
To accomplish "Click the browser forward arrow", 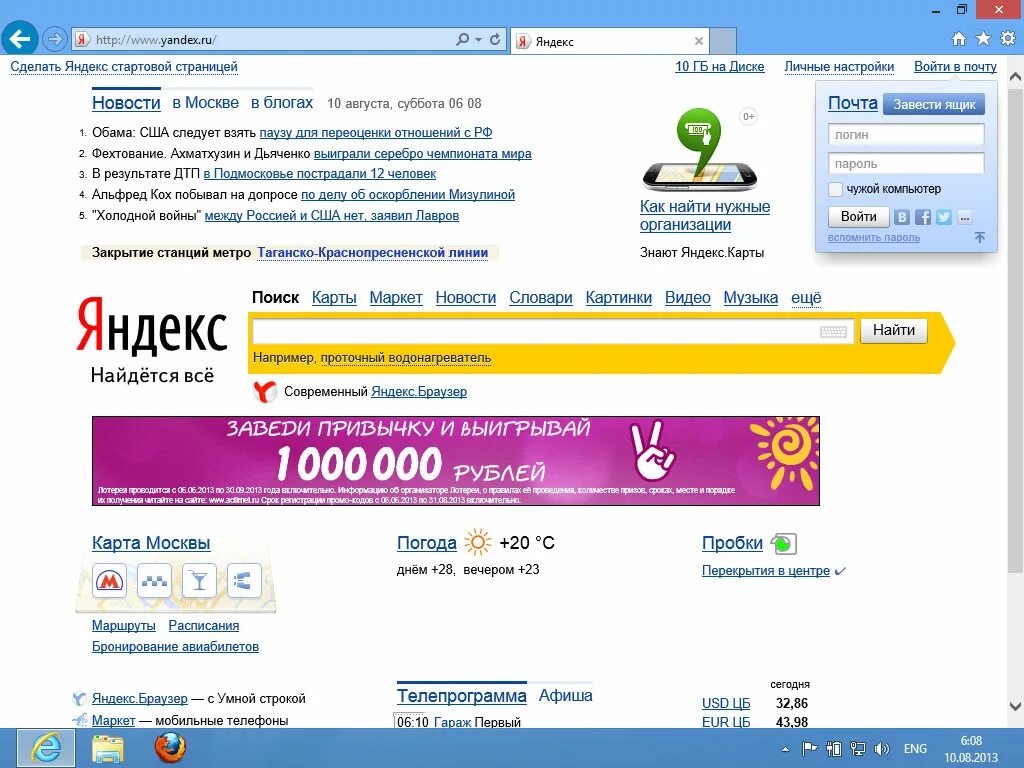I will click(x=55, y=40).
